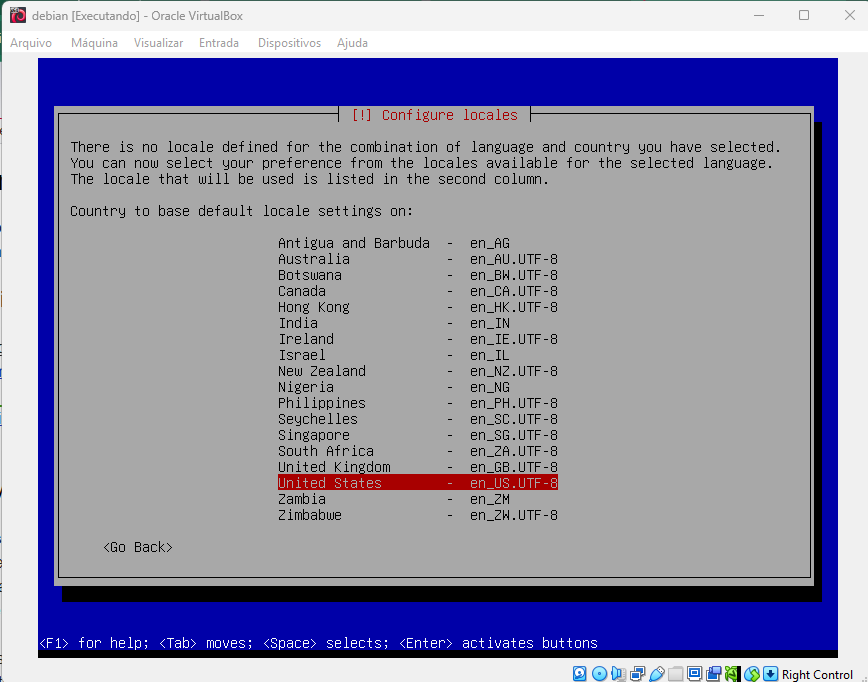Open the Entrada menu
Screen dimensions: 868x682
pos(219,43)
